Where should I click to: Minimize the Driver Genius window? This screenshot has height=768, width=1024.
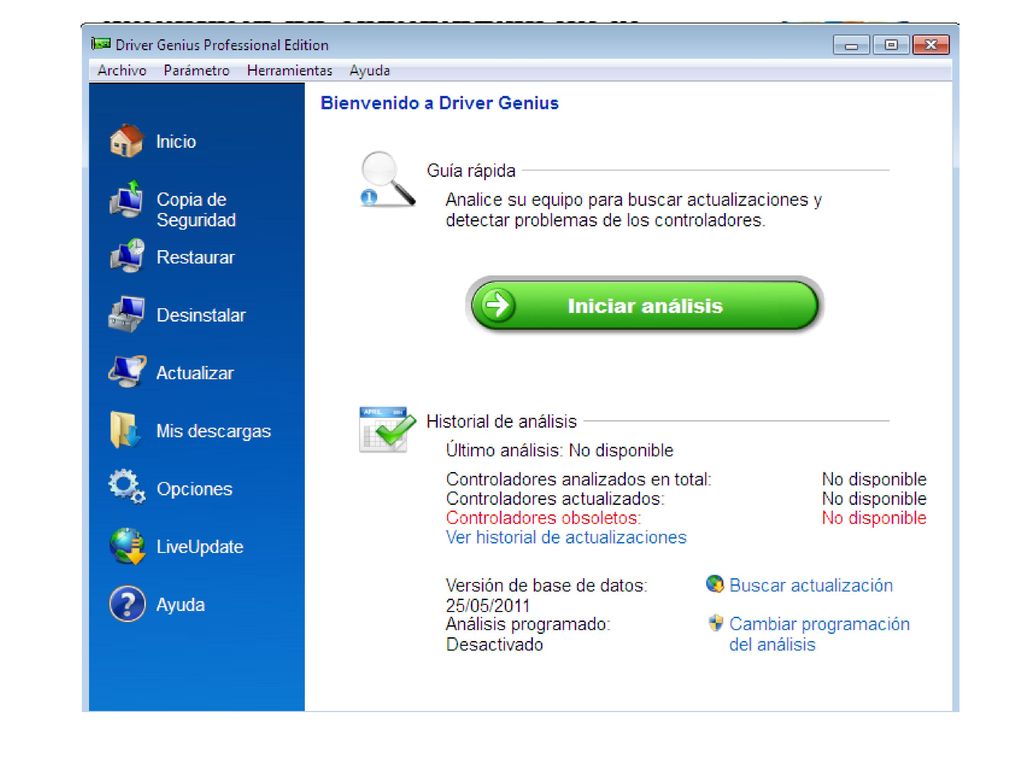(x=852, y=45)
